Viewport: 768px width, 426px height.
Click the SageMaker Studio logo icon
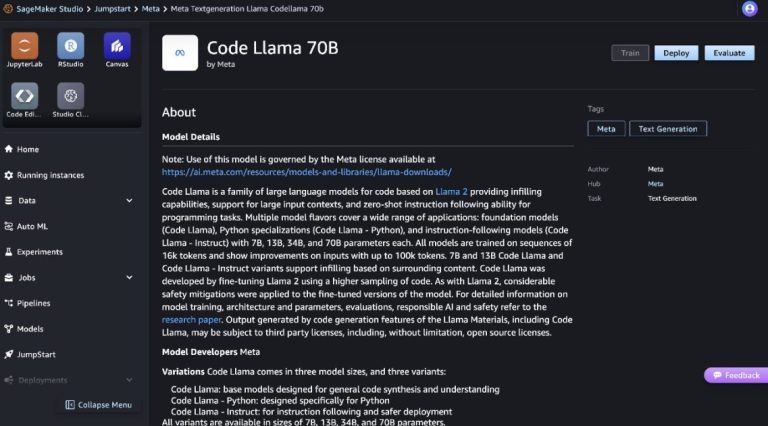(8, 8)
